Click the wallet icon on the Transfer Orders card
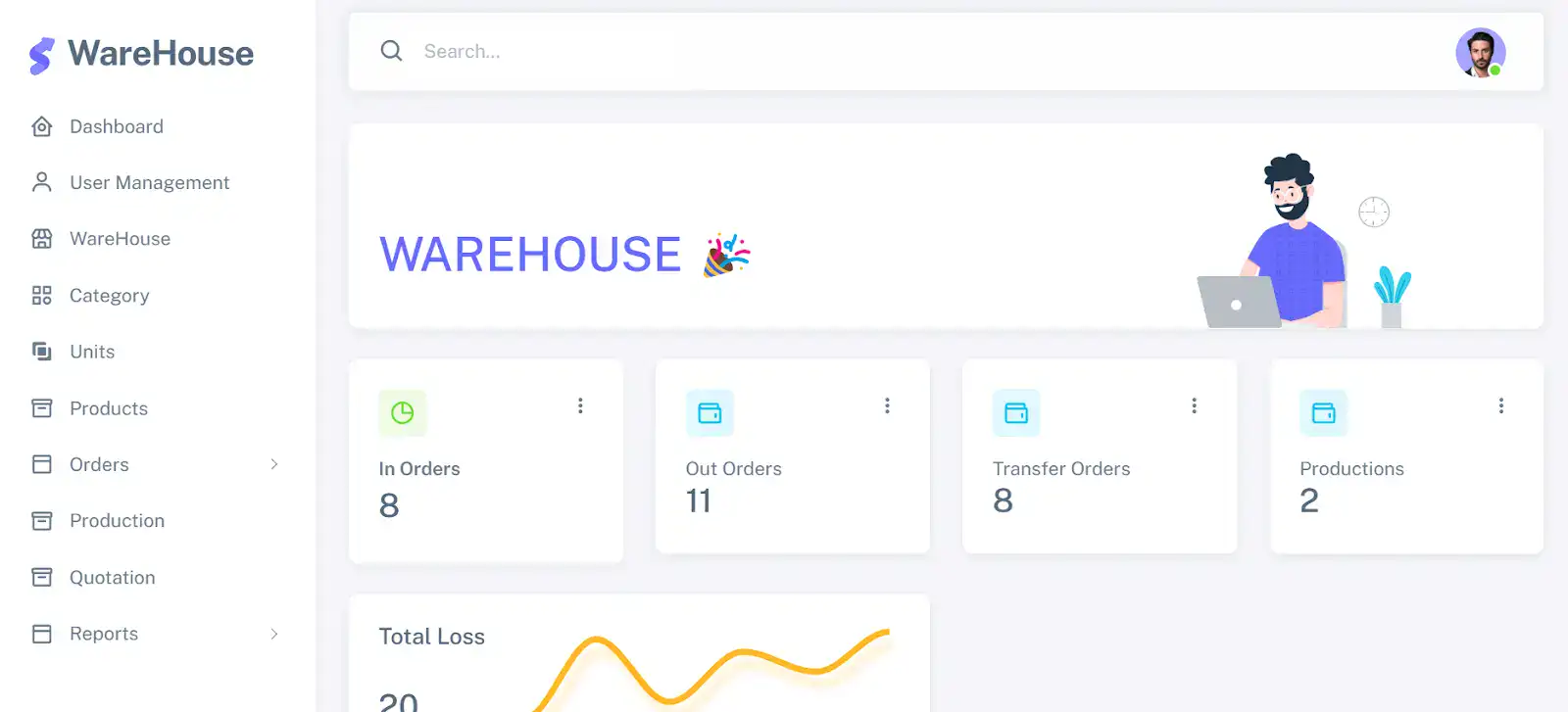The height and width of the screenshot is (712, 1568). point(1016,413)
